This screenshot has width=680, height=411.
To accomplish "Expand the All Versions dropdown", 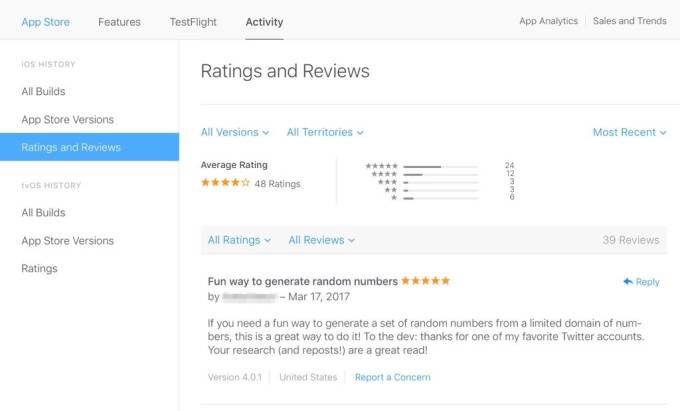I will click(235, 132).
